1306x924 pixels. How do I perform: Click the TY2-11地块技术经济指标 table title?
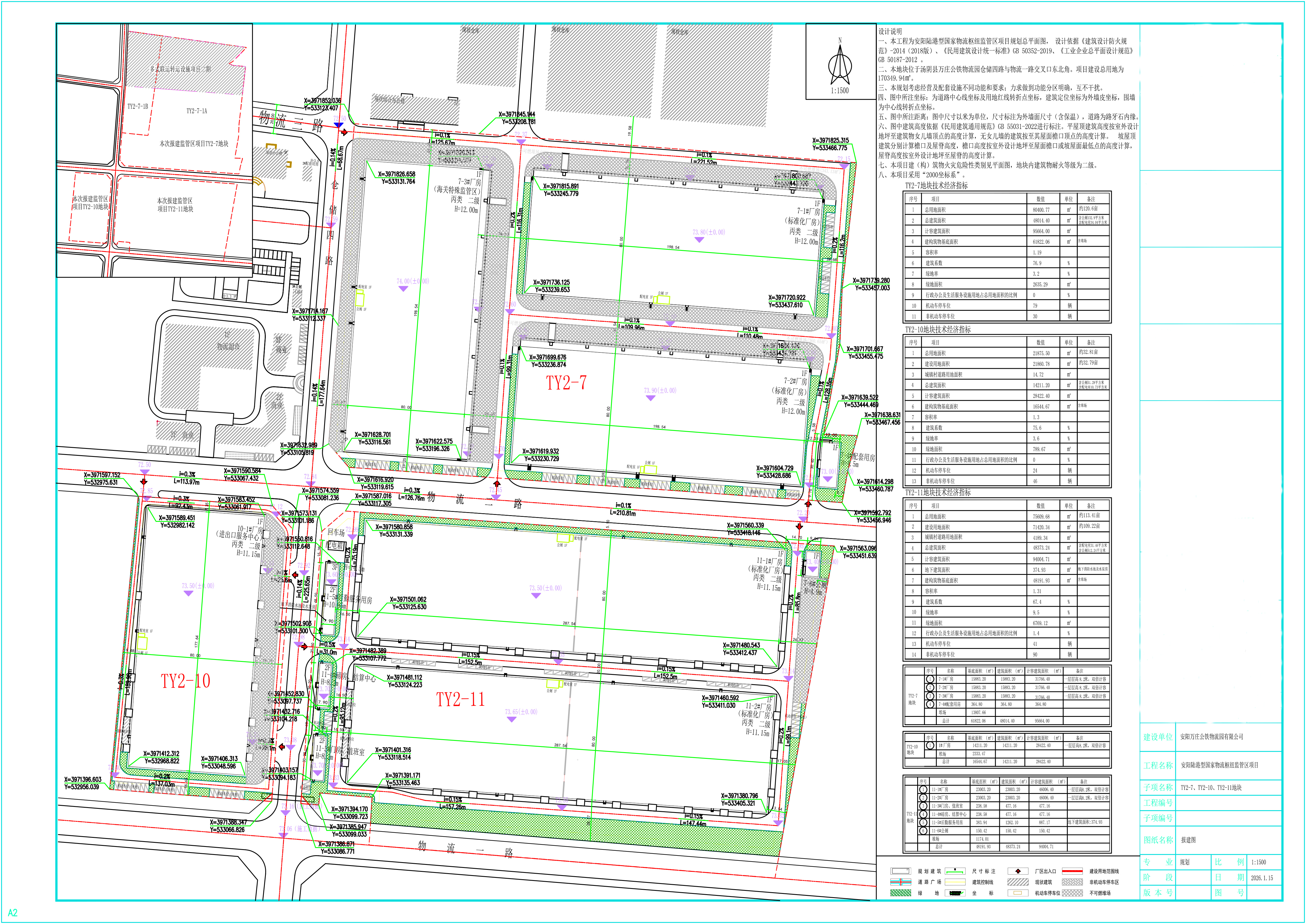pyautogui.click(x=938, y=492)
